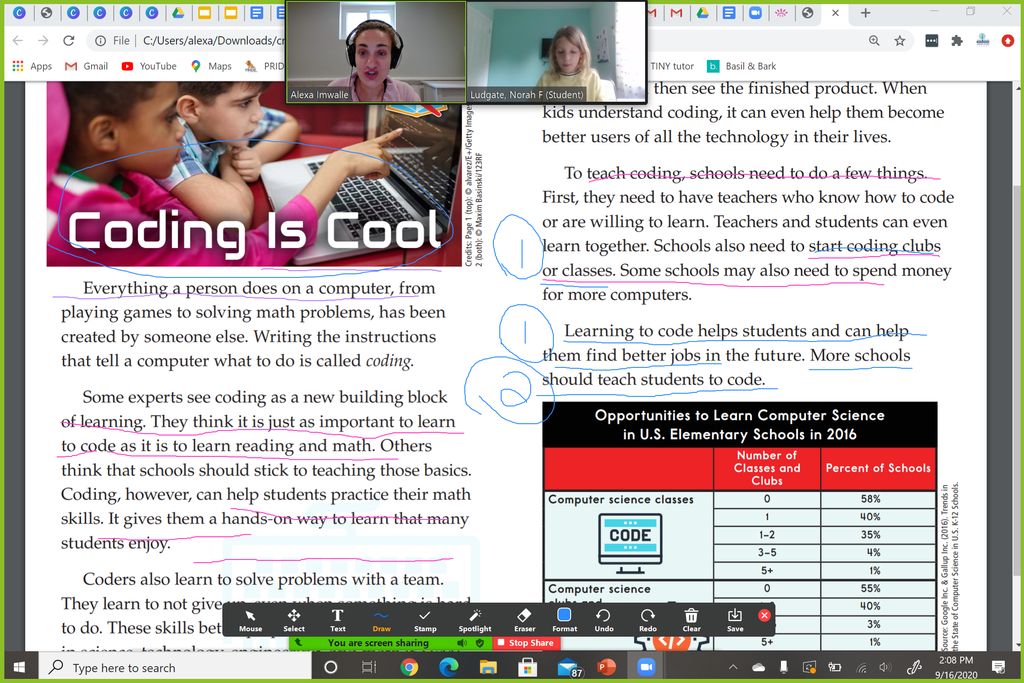The width and height of the screenshot is (1024, 683).
Task: Switch to the Mouse annotation tool
Action: [250, 620]
